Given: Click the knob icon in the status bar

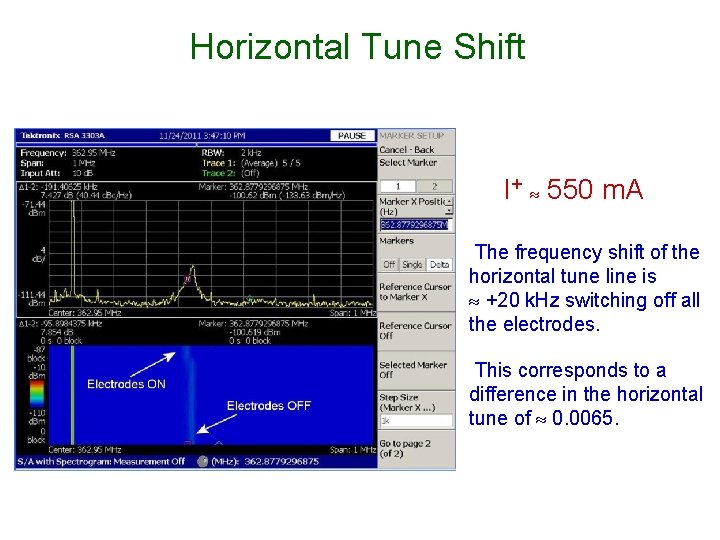Looking at the screenshot, I should (202, 461).
